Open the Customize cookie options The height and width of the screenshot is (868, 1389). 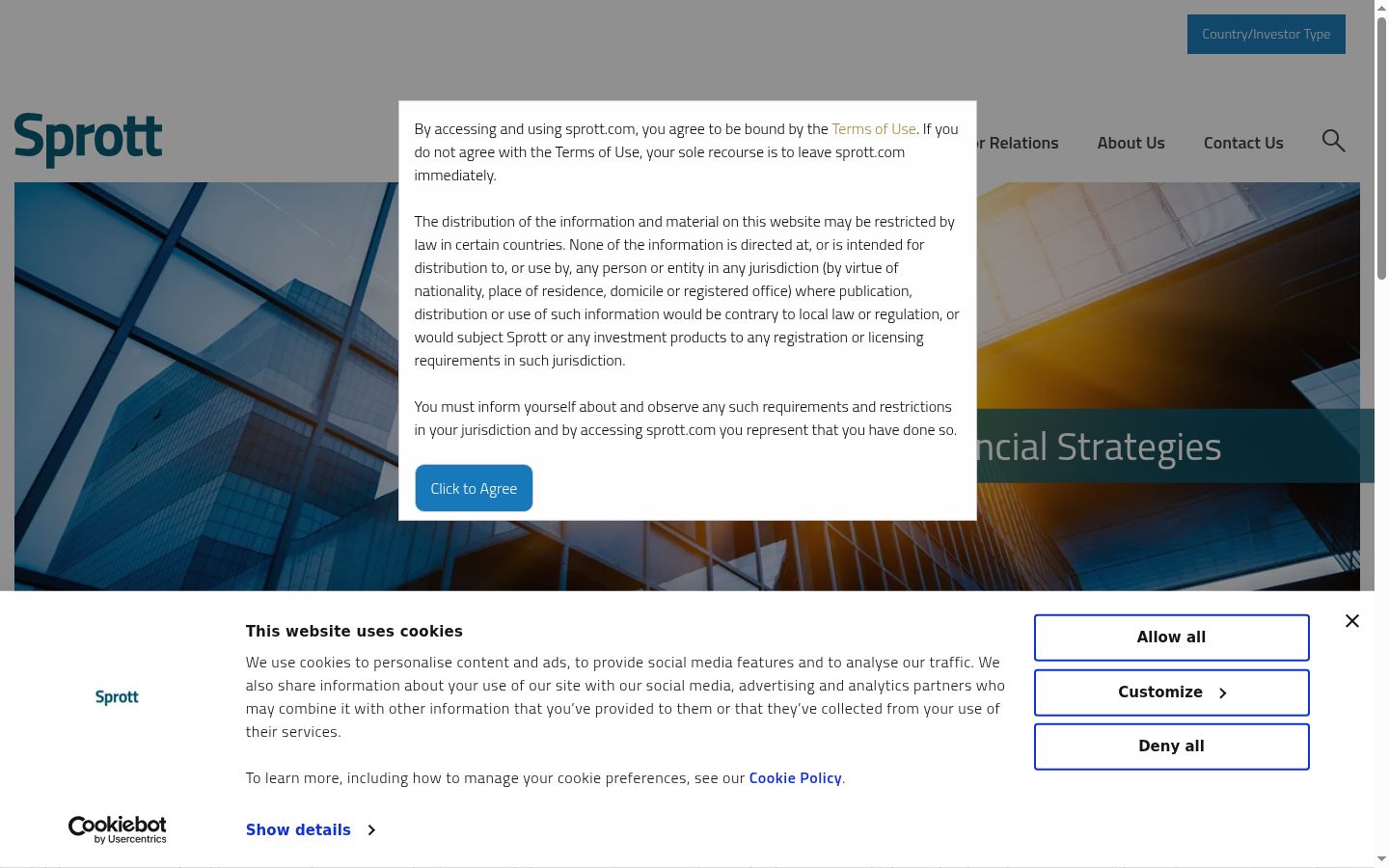coord(1171,692)
